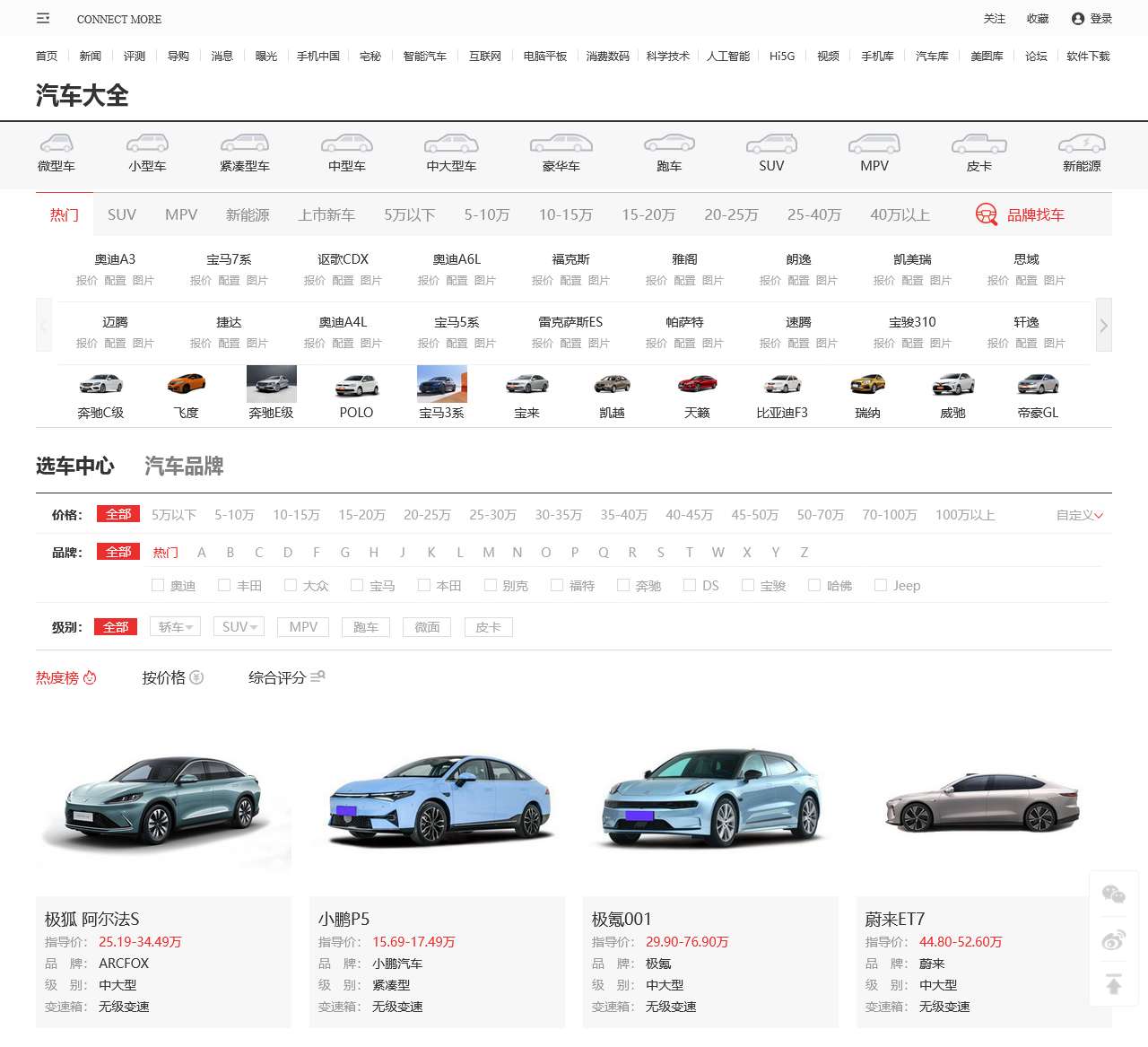Check the 本田 brand checkbox
The image size is (1148, 1047).
pyautogui.click(x=424, y=585)
